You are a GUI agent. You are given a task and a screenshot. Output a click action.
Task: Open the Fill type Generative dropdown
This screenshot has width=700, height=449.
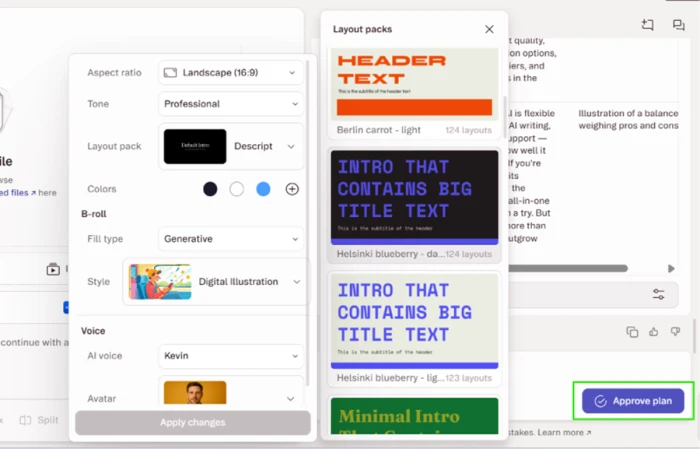[x=231, y=239]
